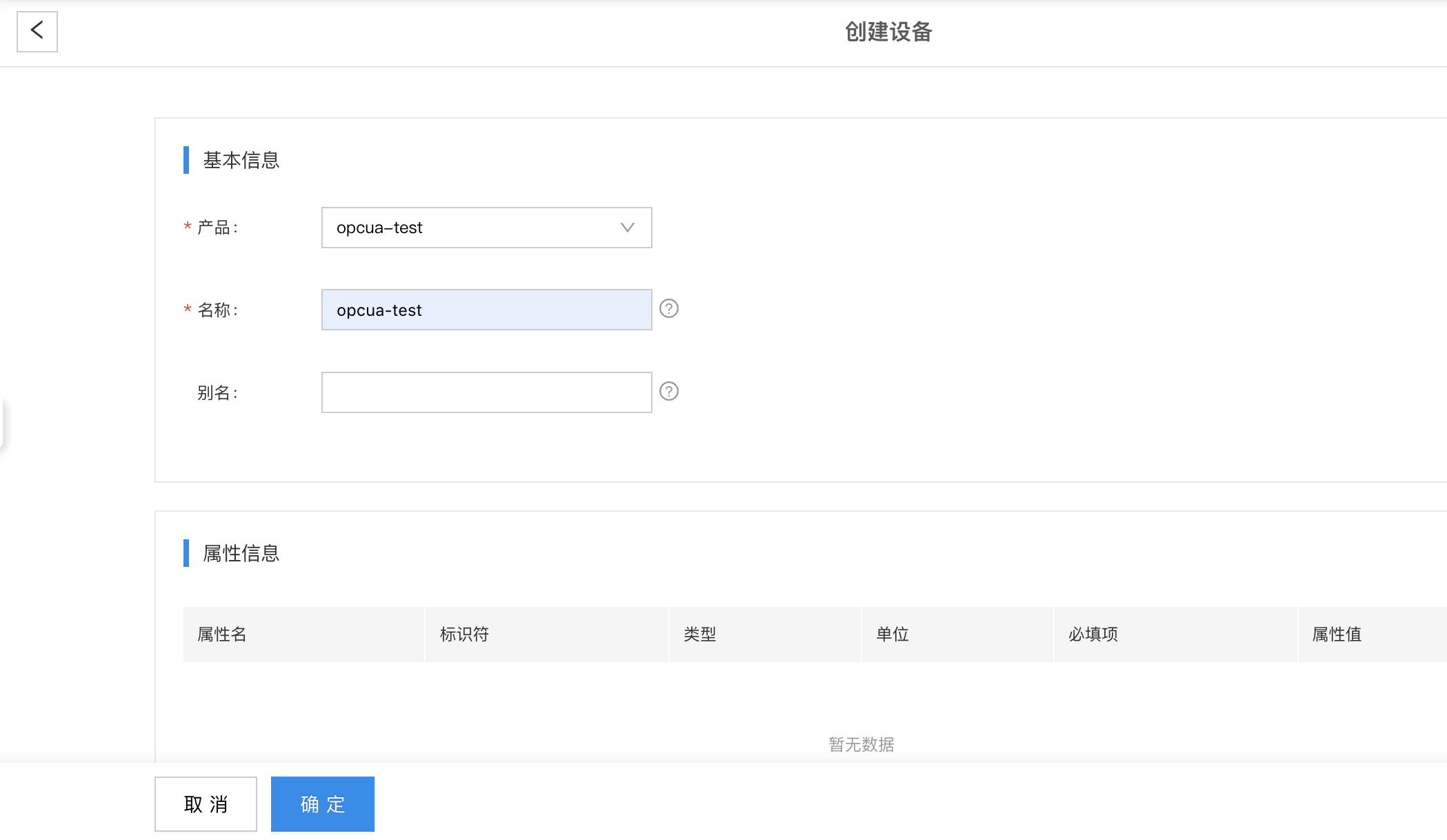1447x840 pixels.
Task: Click the 别名 field label
Action: pos(217,393)
